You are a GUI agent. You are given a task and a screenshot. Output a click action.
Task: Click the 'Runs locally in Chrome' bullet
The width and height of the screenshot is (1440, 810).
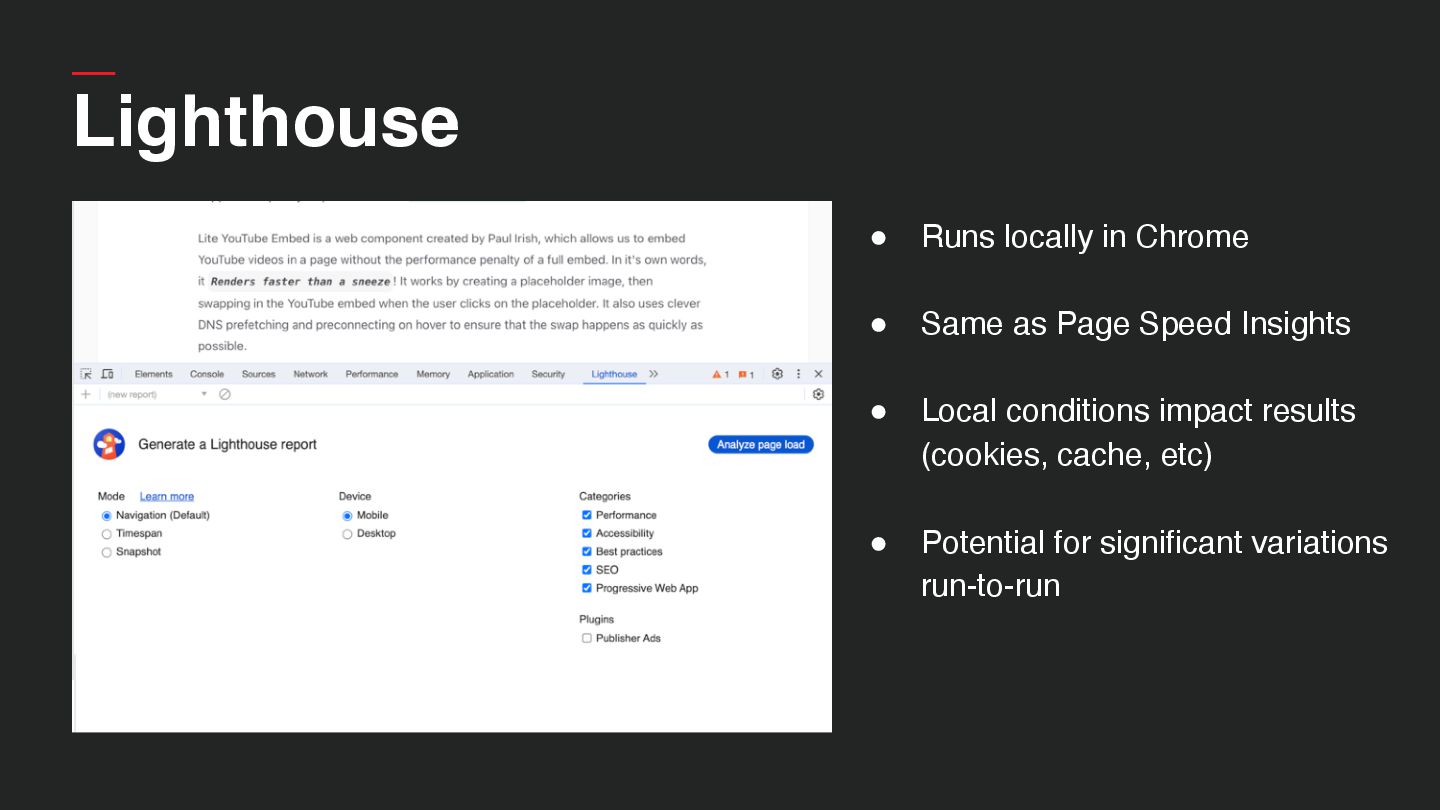(1085, 236)
